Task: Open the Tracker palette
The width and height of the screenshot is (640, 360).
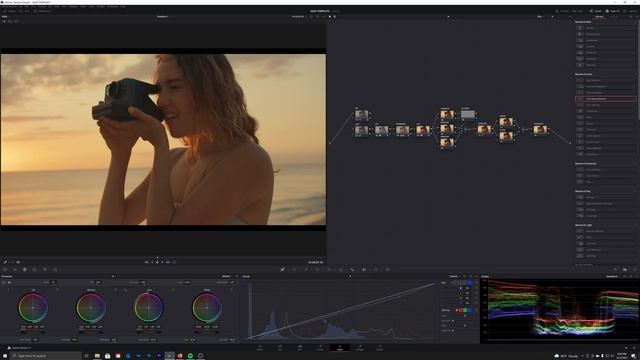Action: (329, 269)
